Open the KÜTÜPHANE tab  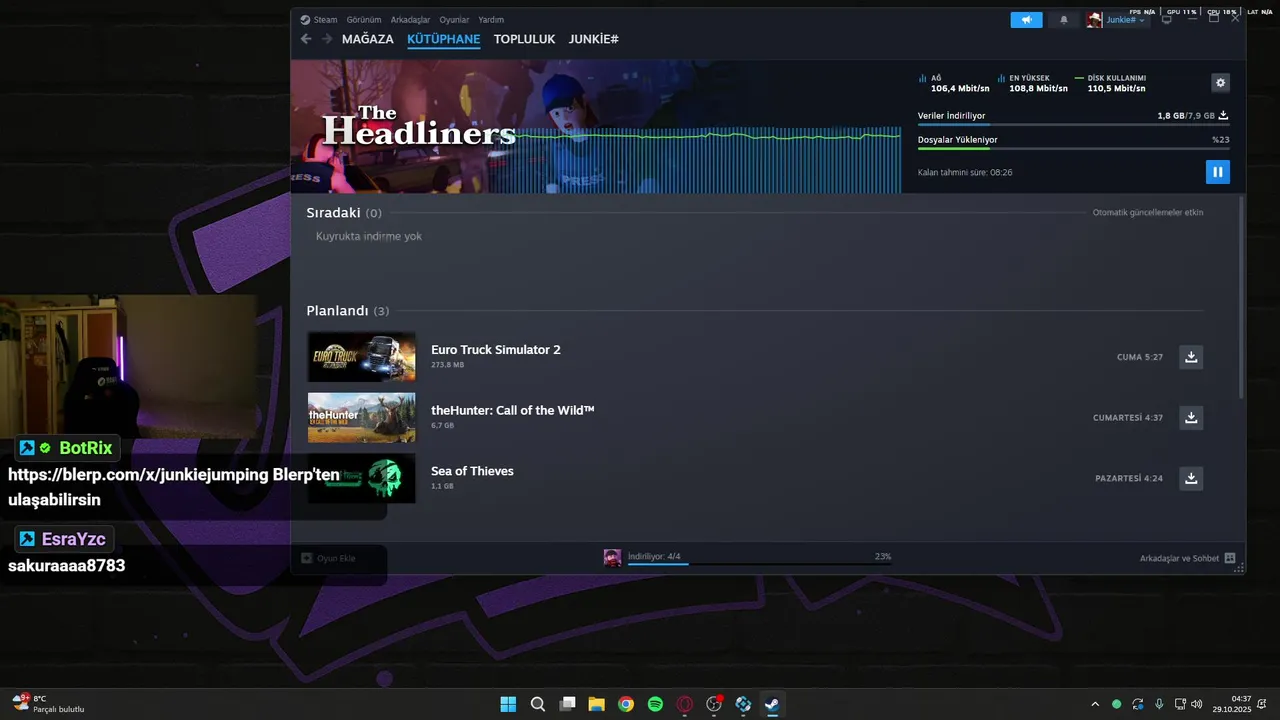coord(443,39)
